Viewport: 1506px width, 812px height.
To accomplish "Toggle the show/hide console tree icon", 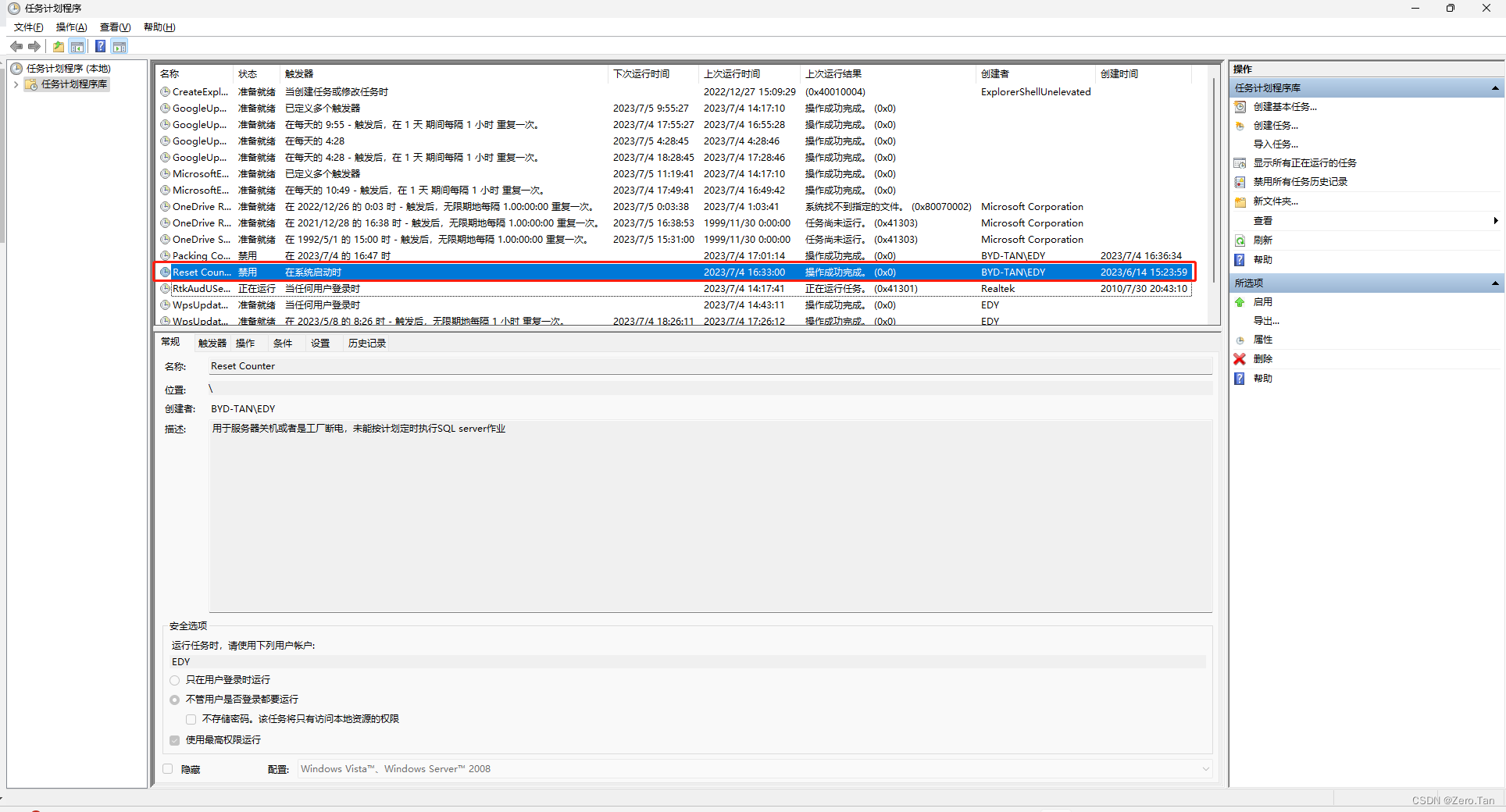I will coord(77,47).
